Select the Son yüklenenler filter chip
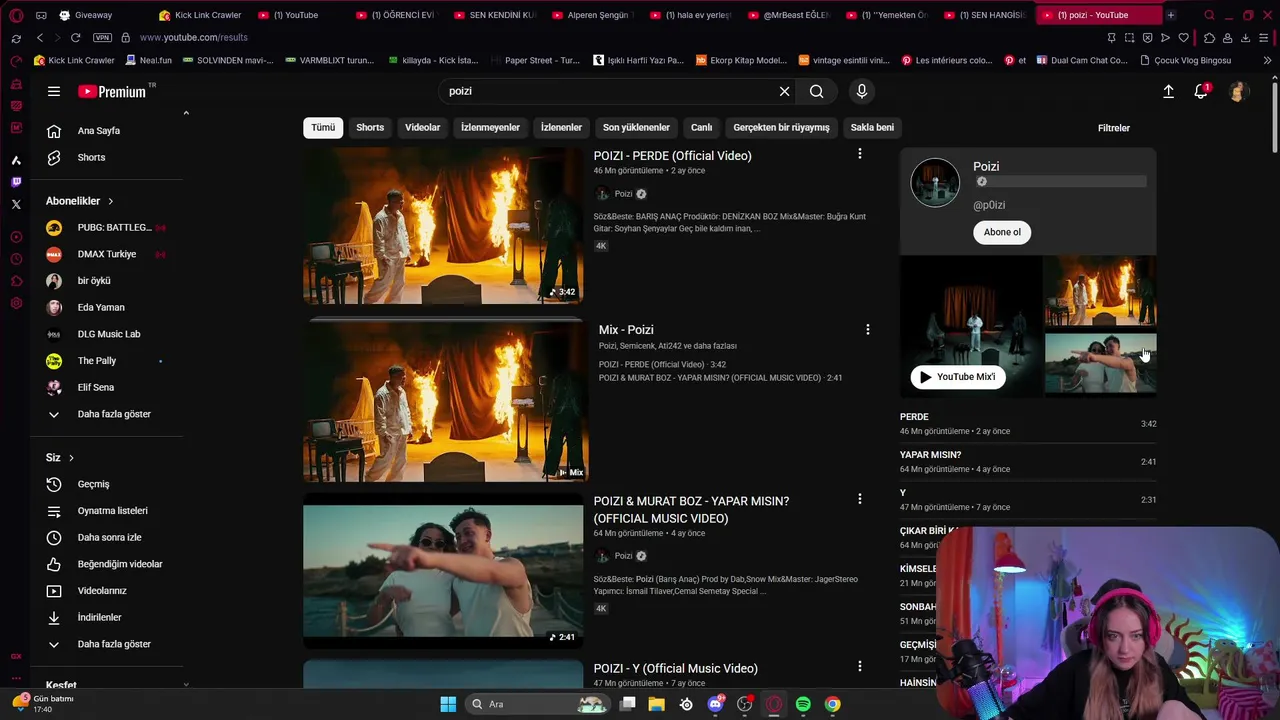The height and width of the screenshot is (720, 1280). point(636,127)
